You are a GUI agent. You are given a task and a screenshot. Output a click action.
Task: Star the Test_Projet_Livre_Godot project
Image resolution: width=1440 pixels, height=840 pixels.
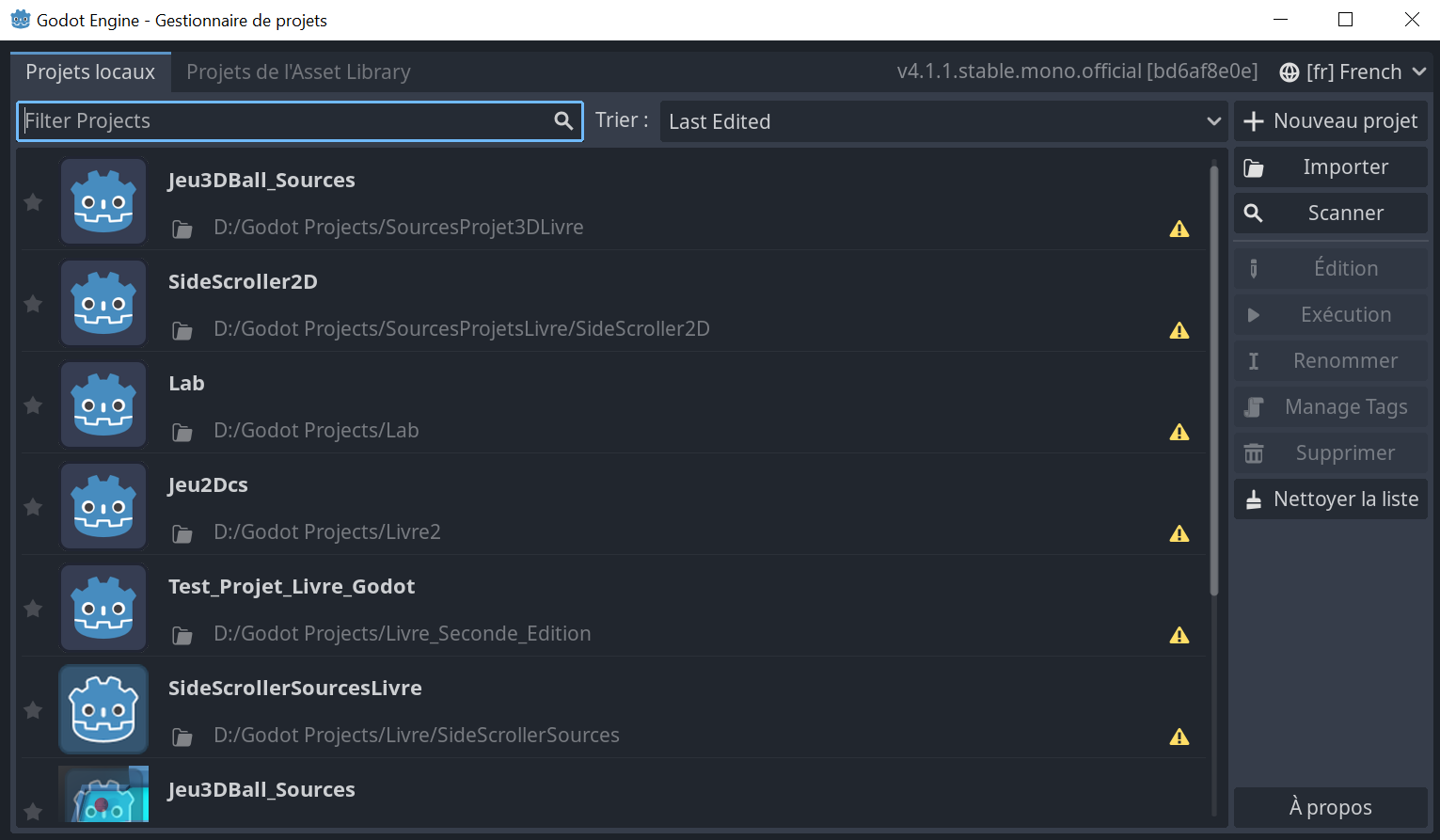click(33, 609)
